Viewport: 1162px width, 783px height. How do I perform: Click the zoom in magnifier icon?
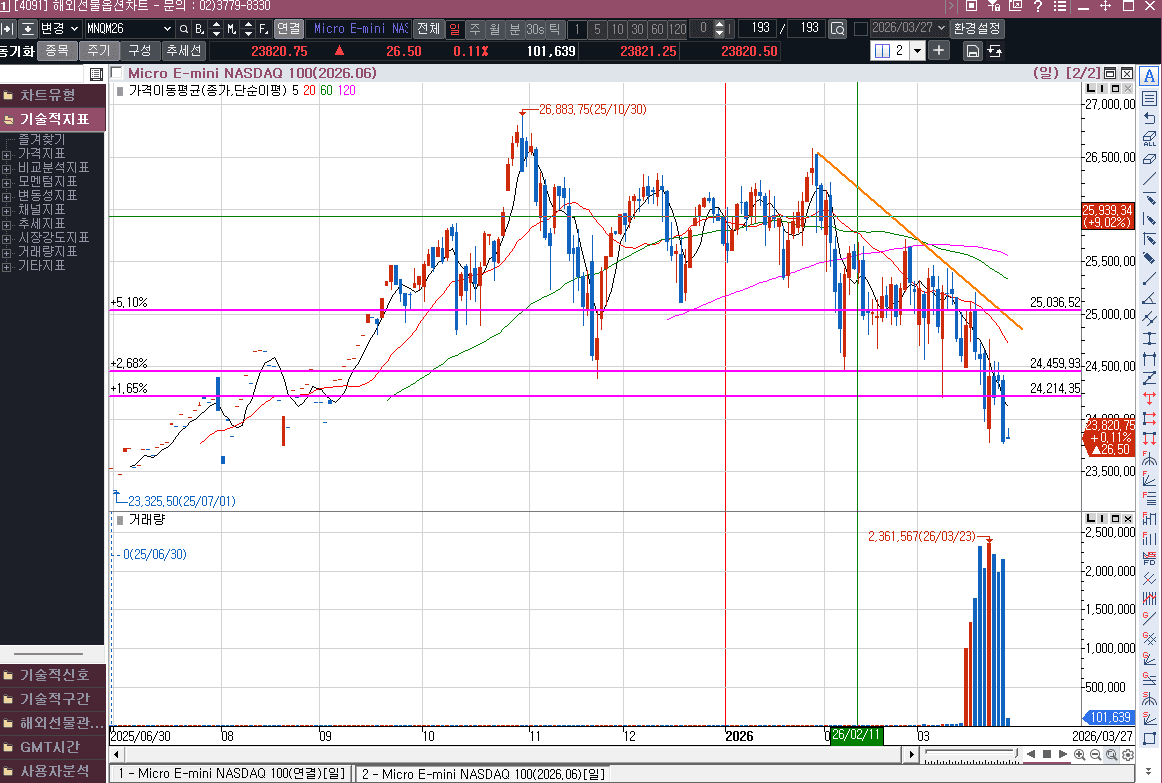1080,754
